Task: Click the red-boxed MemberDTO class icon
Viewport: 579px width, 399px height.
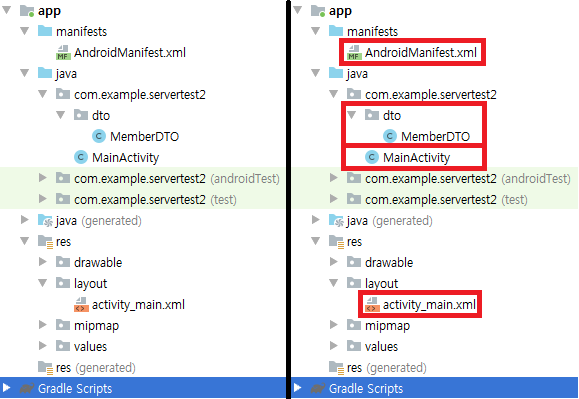Action: coord(390,136)
